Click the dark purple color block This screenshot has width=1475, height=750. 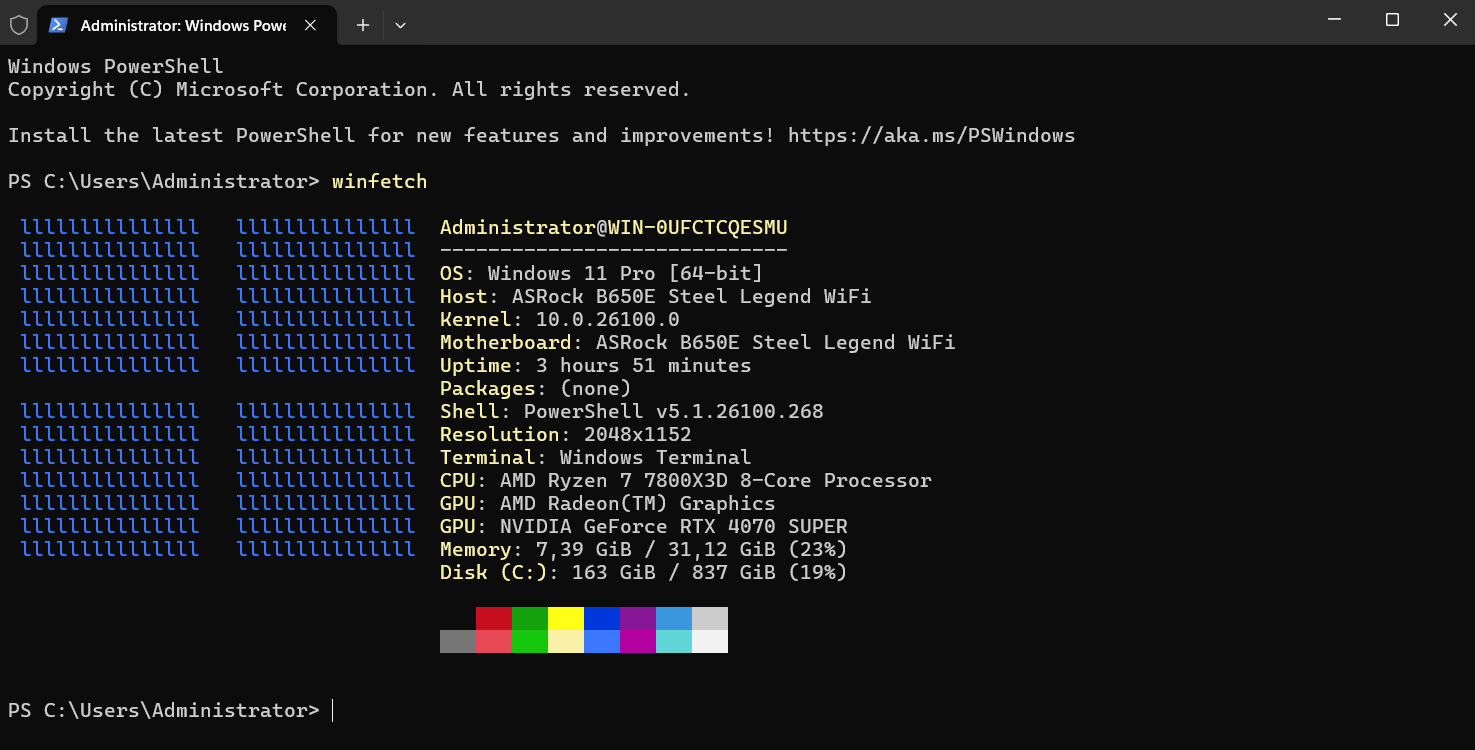point(638,618)
